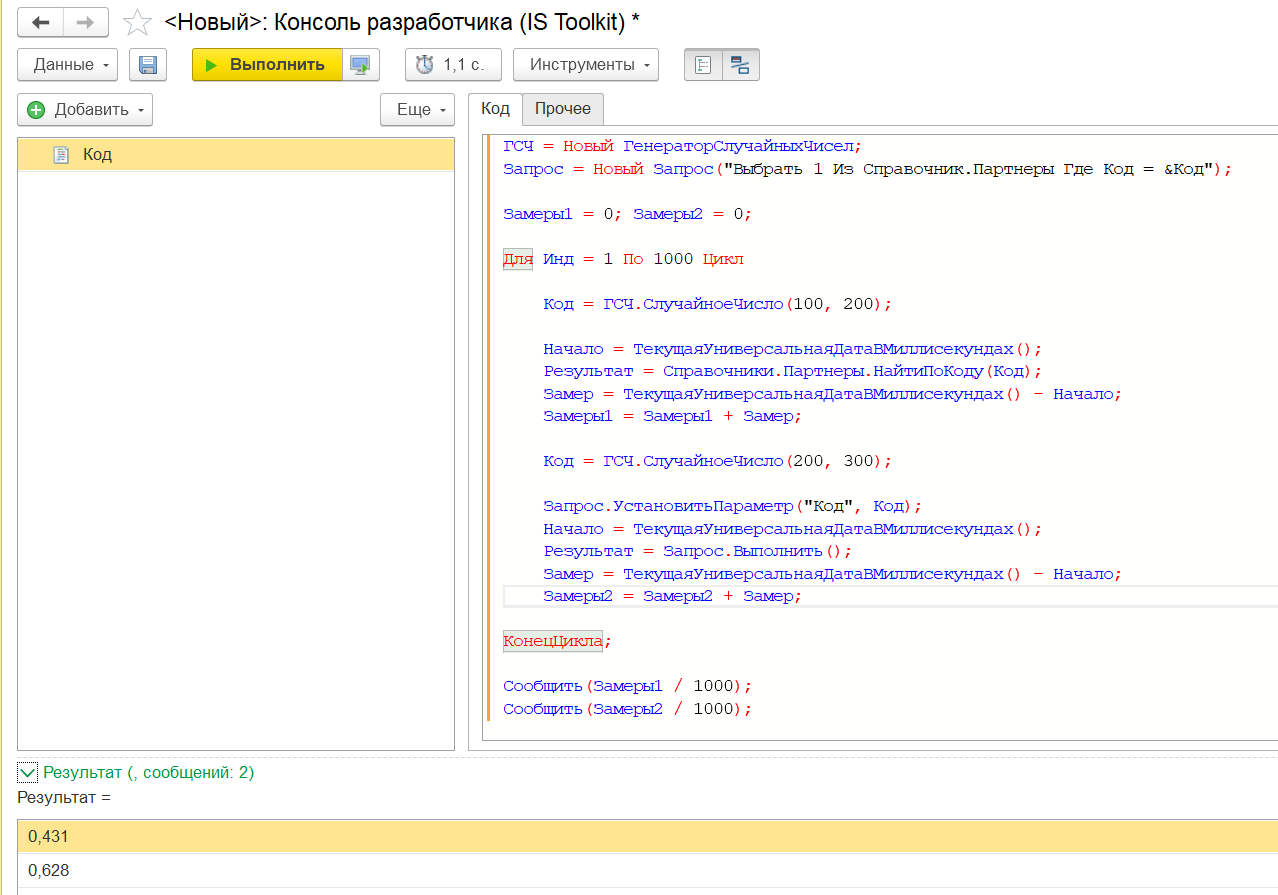Viewport: 1278px width, 895px height.
Task: Switch to the Код tab
Action: point(495,109)
